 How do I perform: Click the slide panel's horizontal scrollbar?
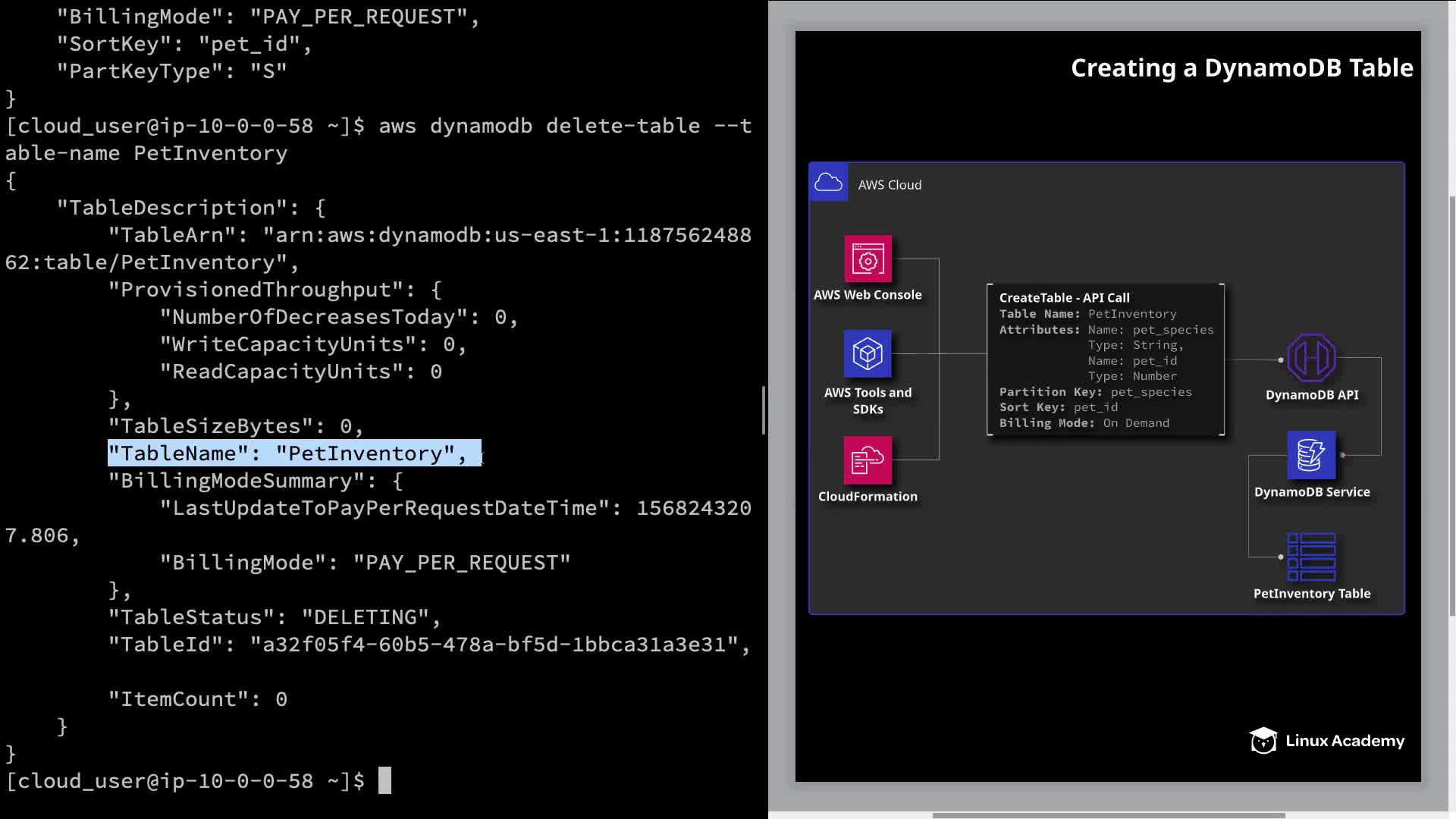coord(1107,815)
